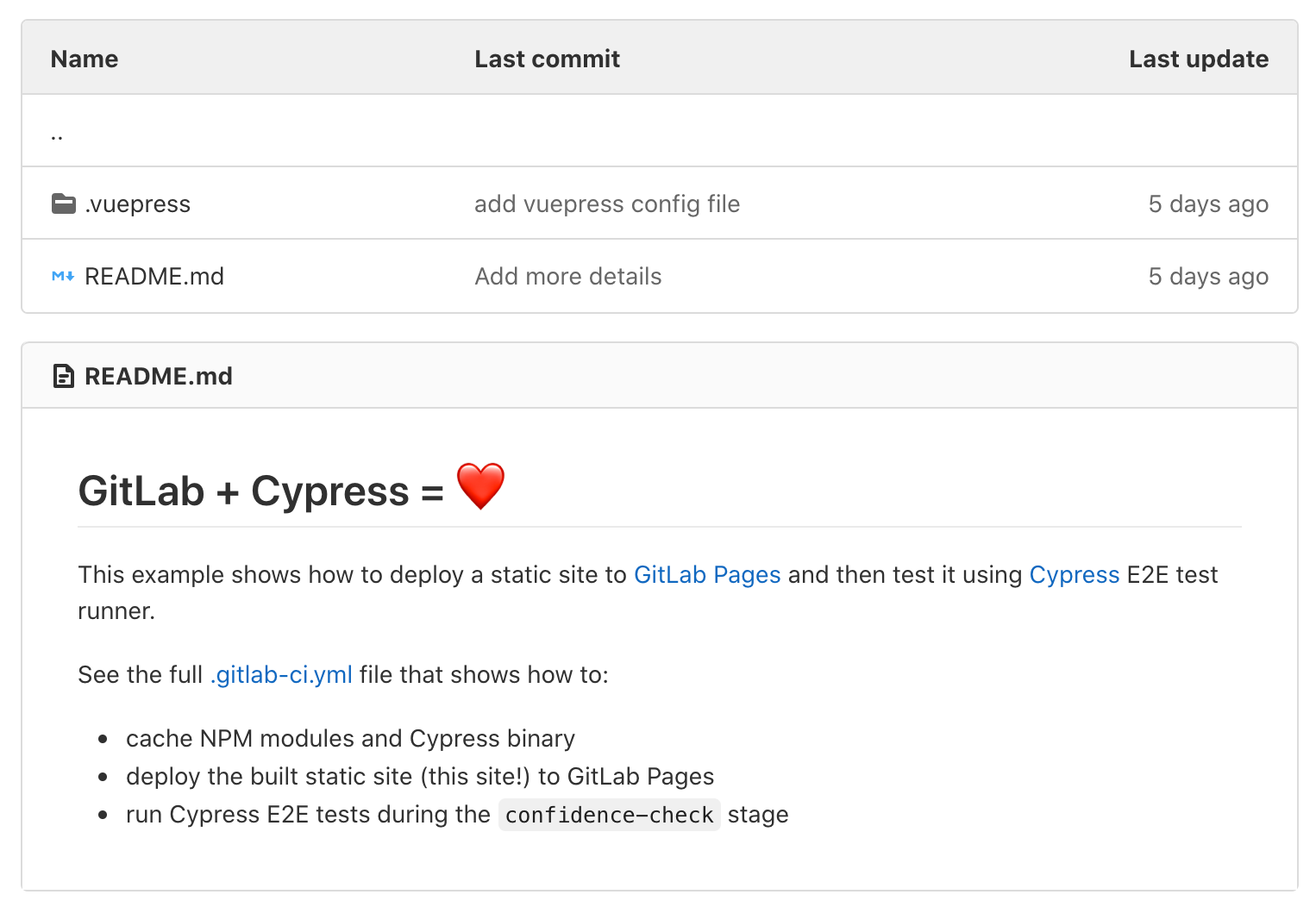Click the red heart emoji in heading
Image resolution: width=1316 pixels, height=907 pixels.
coord(480,487)
